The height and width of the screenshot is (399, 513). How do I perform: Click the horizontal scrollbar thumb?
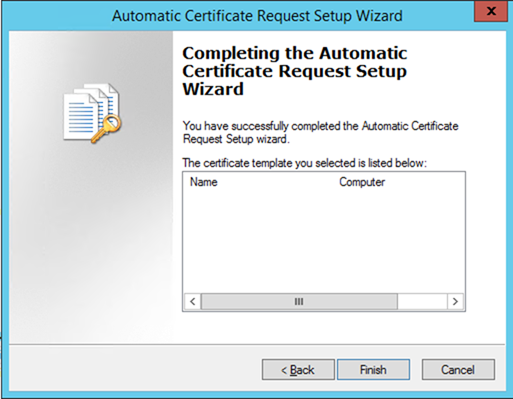click(299, 302)
